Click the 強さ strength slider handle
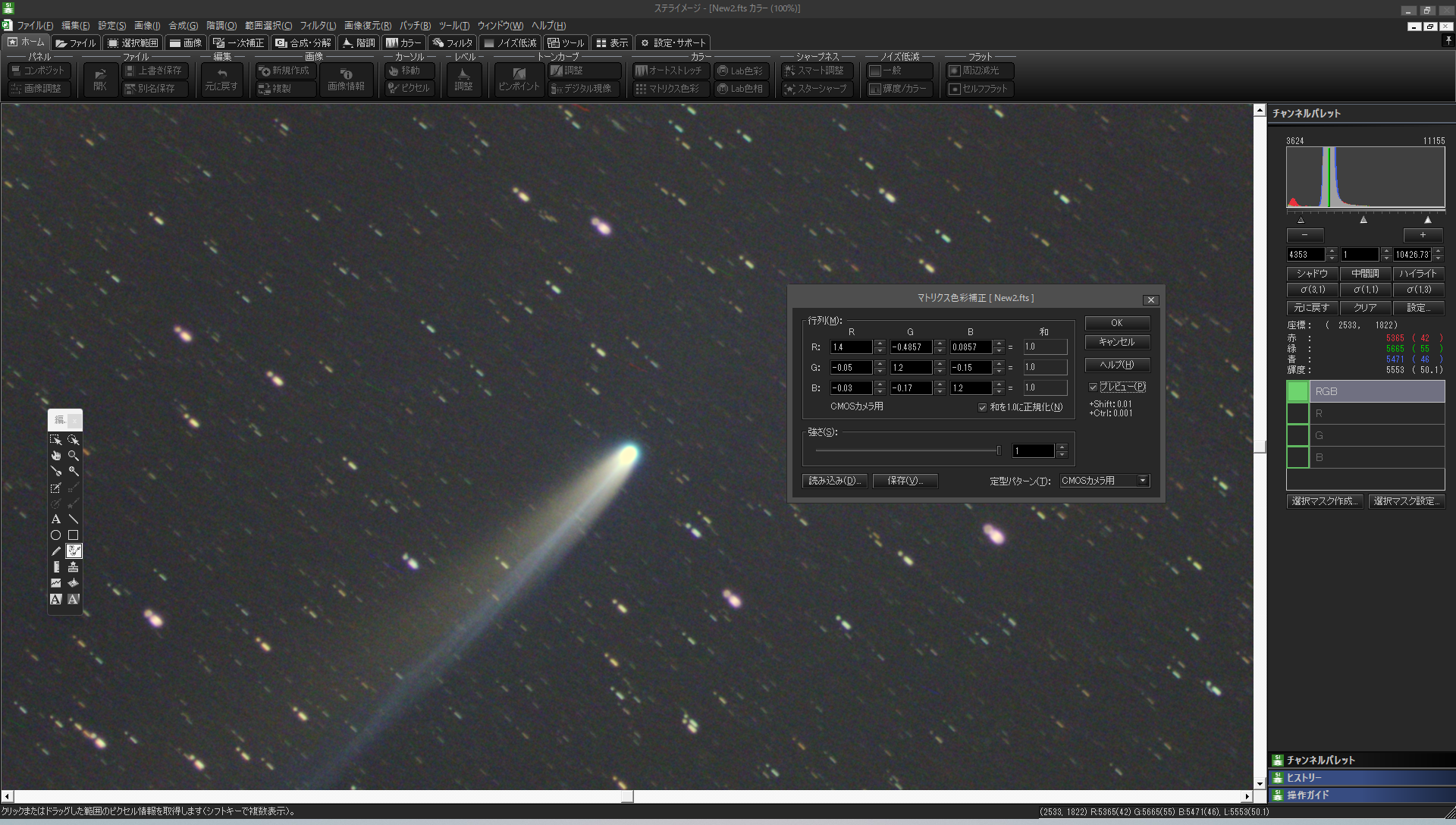1456x825 pixels. tap(999, 450)
